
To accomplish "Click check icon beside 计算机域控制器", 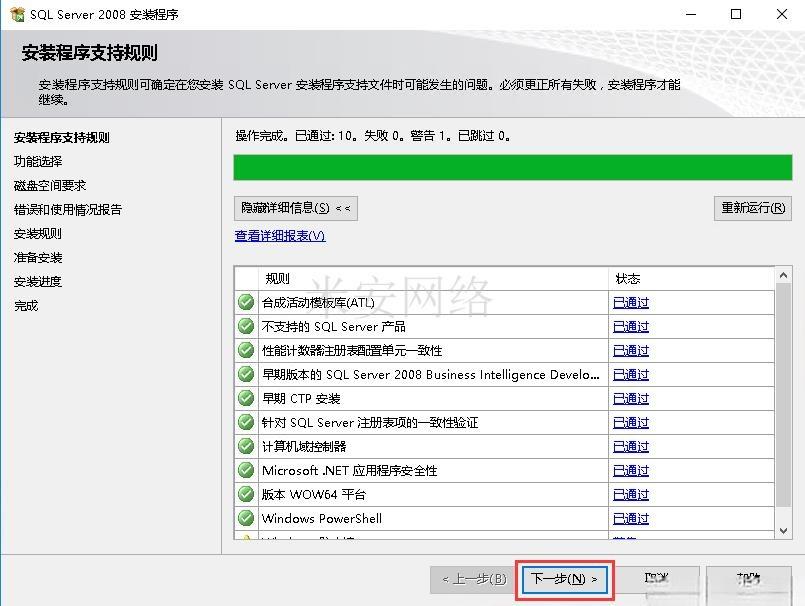I will [246, 446].
